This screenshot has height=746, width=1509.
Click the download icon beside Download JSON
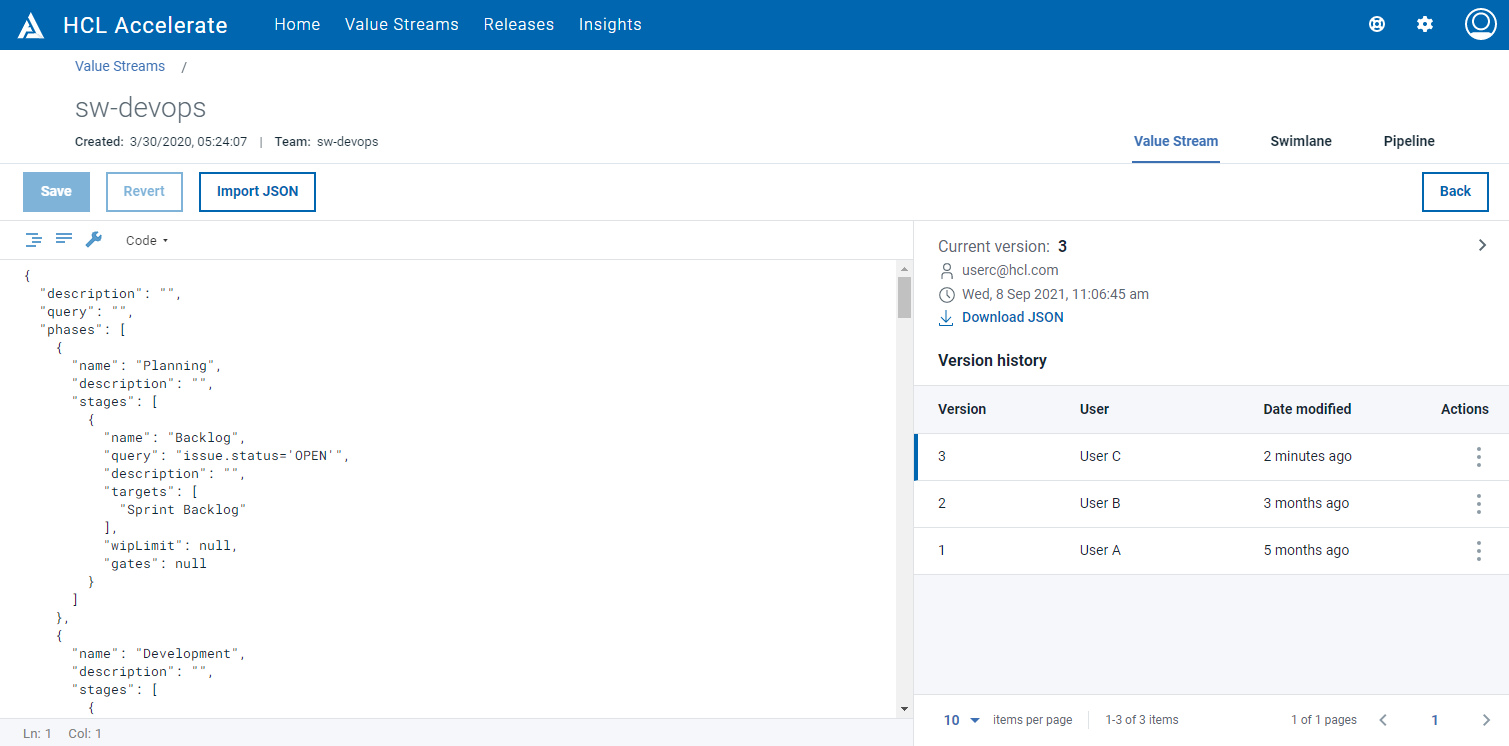946,317
